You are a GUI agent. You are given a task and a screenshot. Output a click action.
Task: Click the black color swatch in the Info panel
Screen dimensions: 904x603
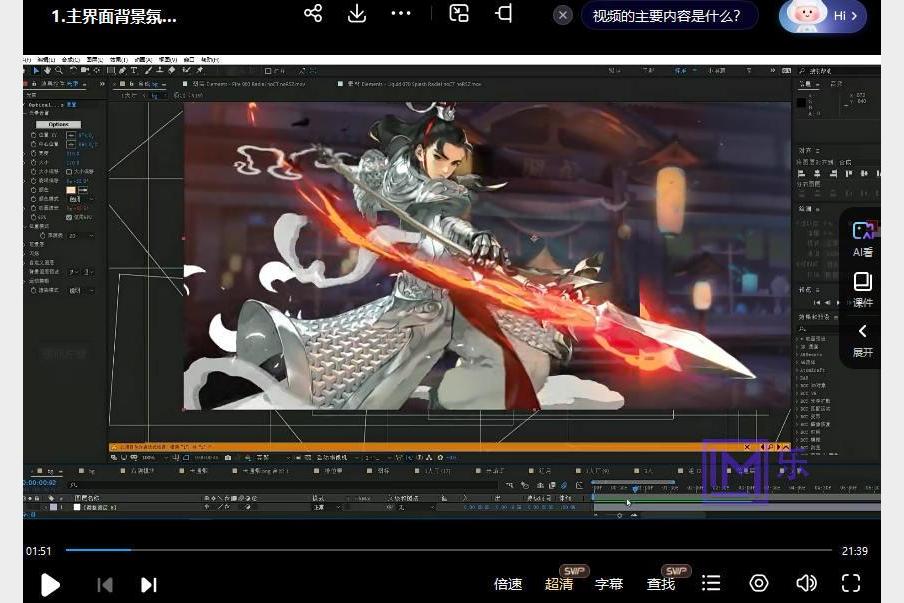coord(801,103)
